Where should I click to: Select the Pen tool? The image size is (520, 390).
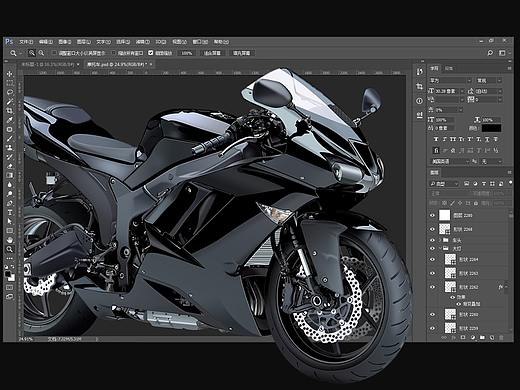coord(10,203)
